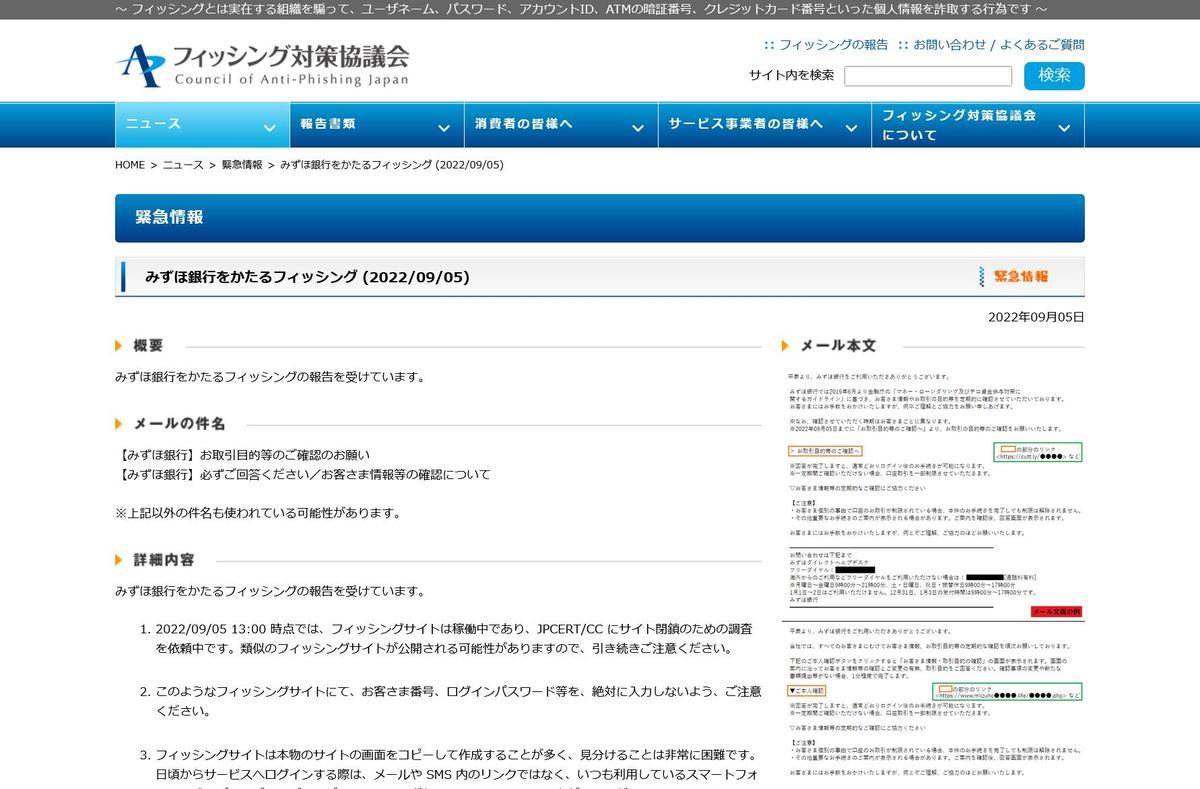The image size is (1200, 789).
Task: Click the 詳細内容 heading arrow icon
Action: (x=120, y=560)
